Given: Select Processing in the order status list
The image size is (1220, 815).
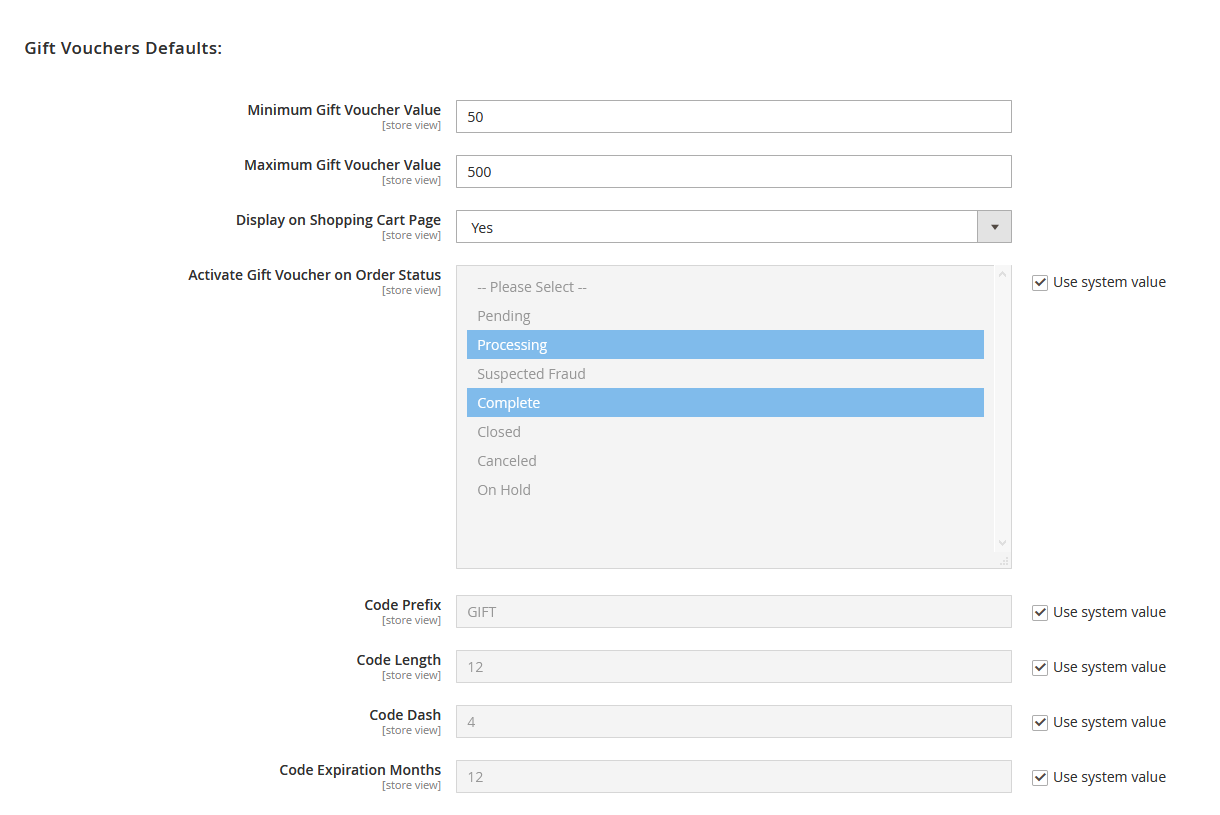Looking at the screenshot, I should [512, 345].
